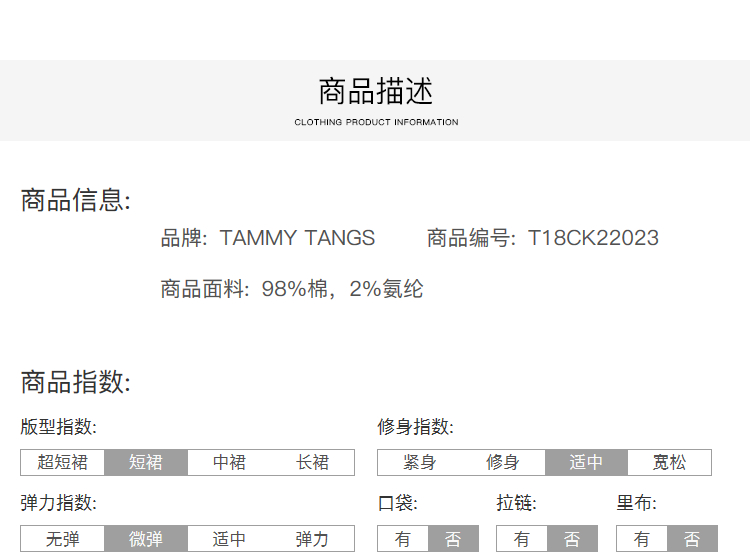The width and height of the screenshot is (750, 552).
Task: Select 超短裙 in the 版型指数 row
Action: click(62, 462)
